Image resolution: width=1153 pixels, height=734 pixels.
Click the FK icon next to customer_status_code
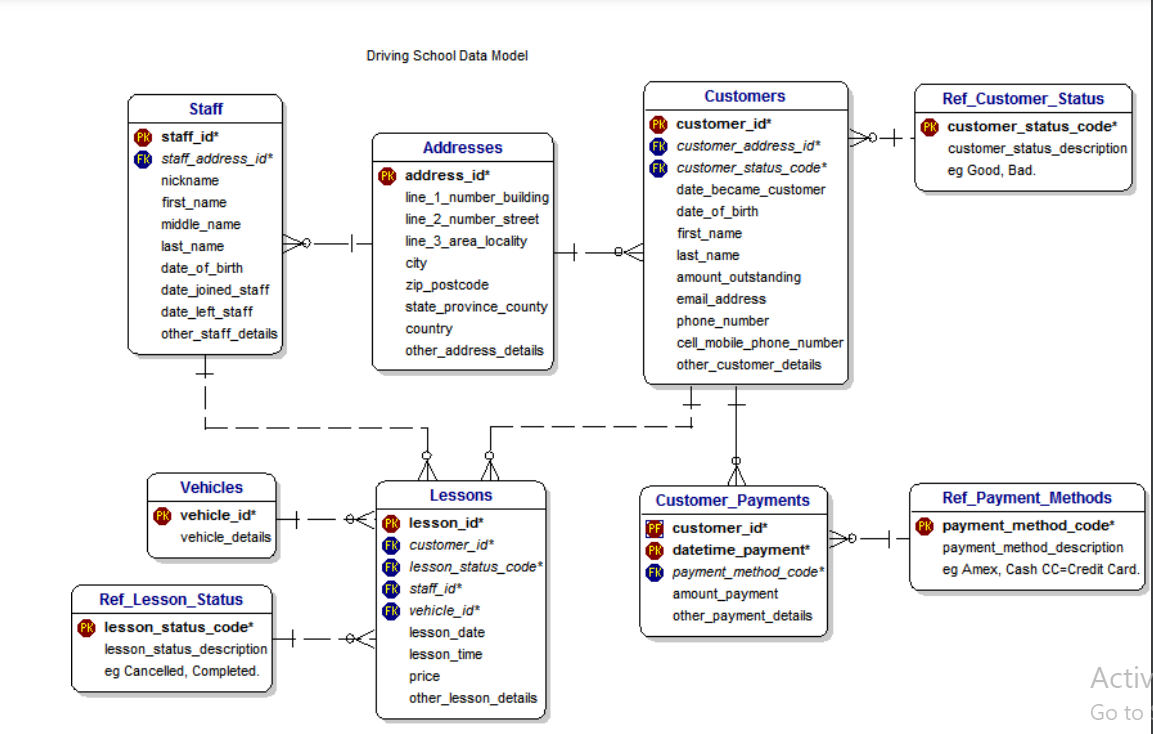[658, 167]
